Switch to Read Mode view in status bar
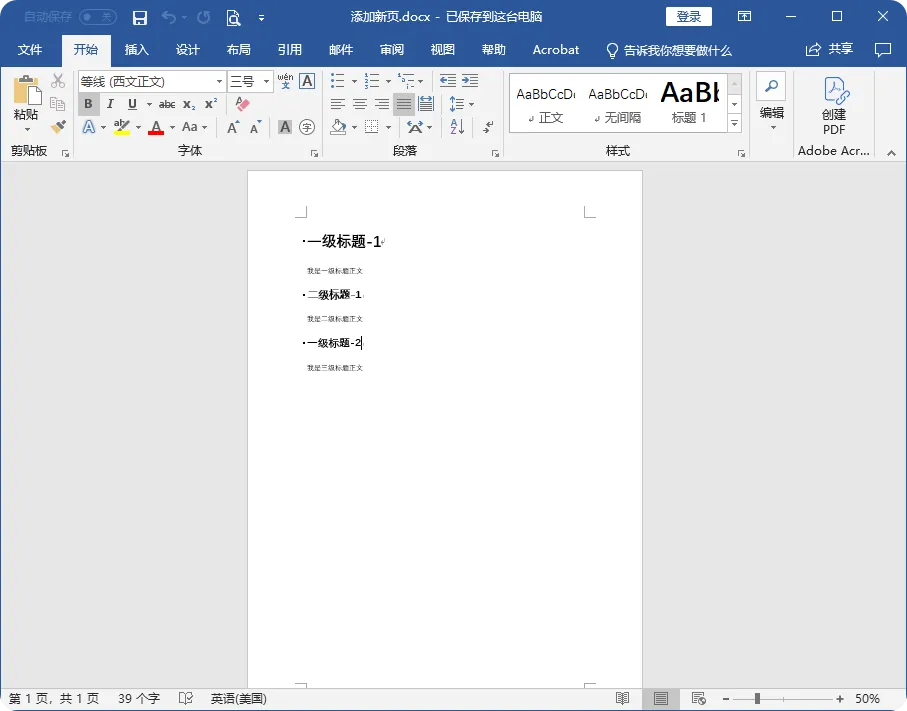Screen dimensions: 907x711 622,698
